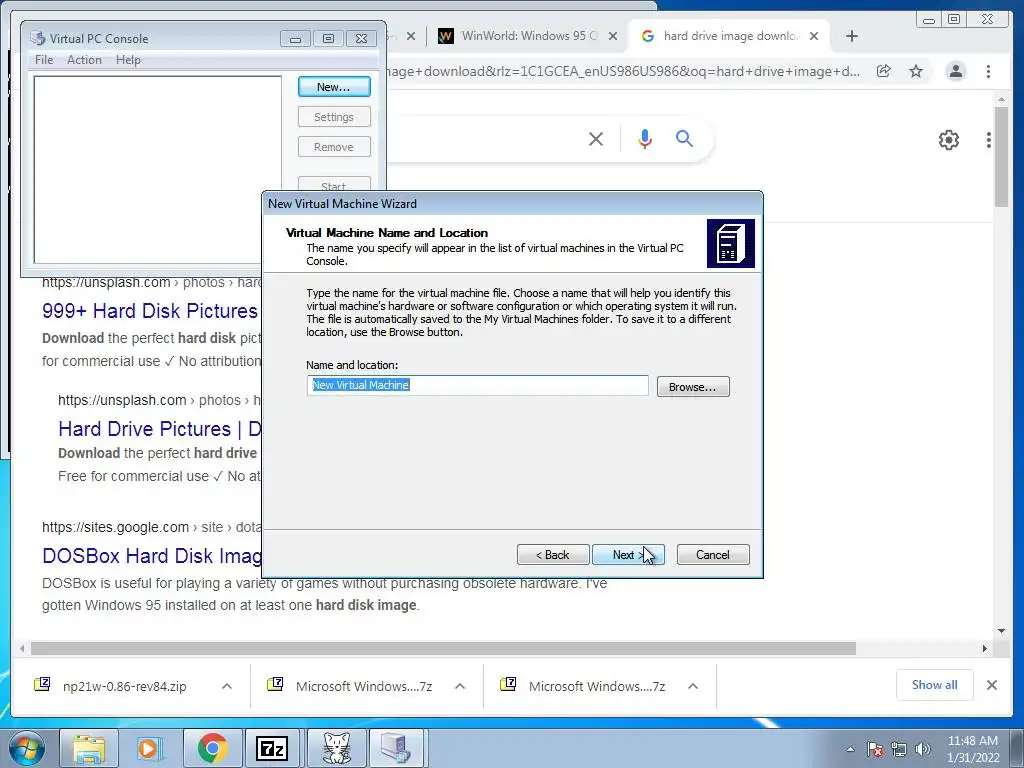
Task: Open Windows Media Player from taskbar
Action: click(150, 748)
